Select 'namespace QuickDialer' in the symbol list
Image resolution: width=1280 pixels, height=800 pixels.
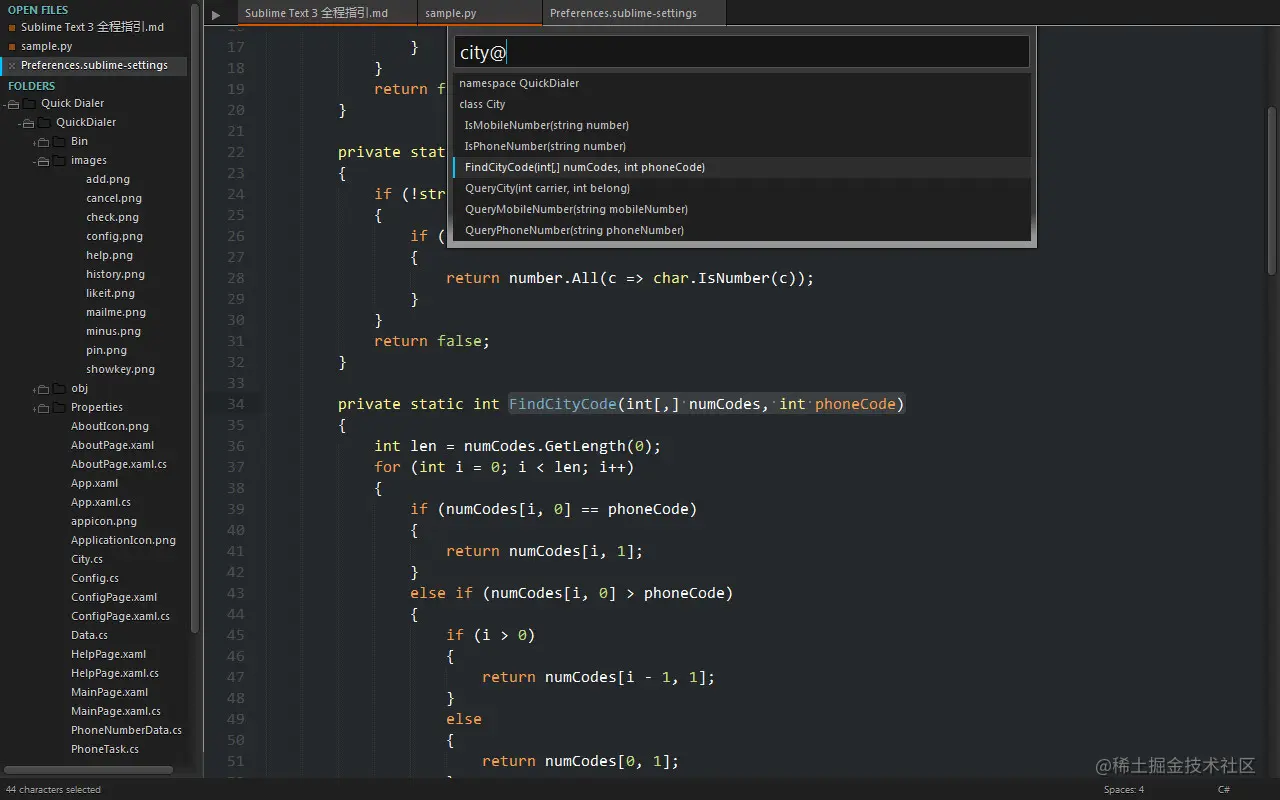[742, 83]
